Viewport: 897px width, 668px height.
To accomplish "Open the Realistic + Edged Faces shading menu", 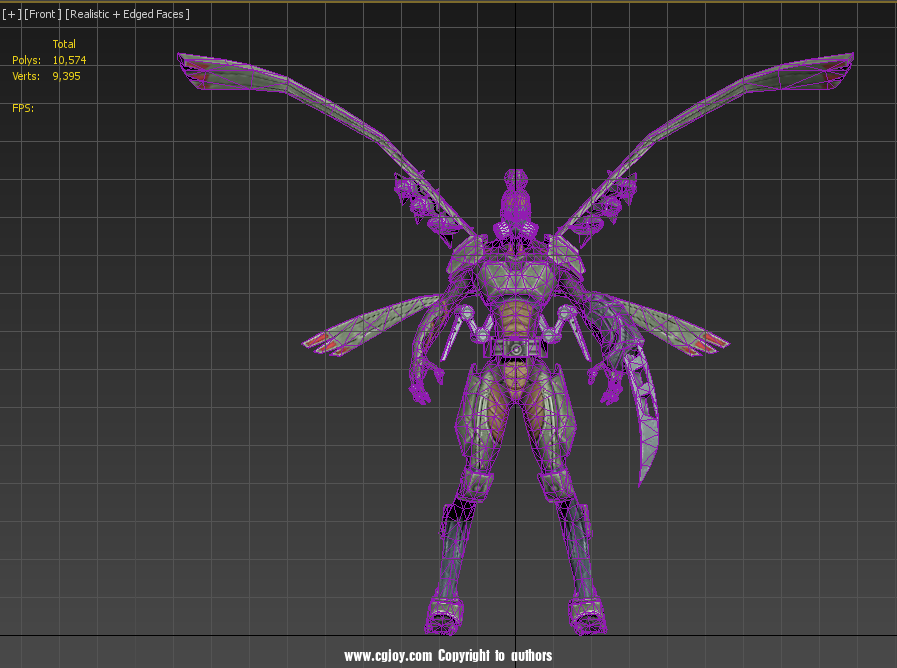I will (x=127, y=14).
